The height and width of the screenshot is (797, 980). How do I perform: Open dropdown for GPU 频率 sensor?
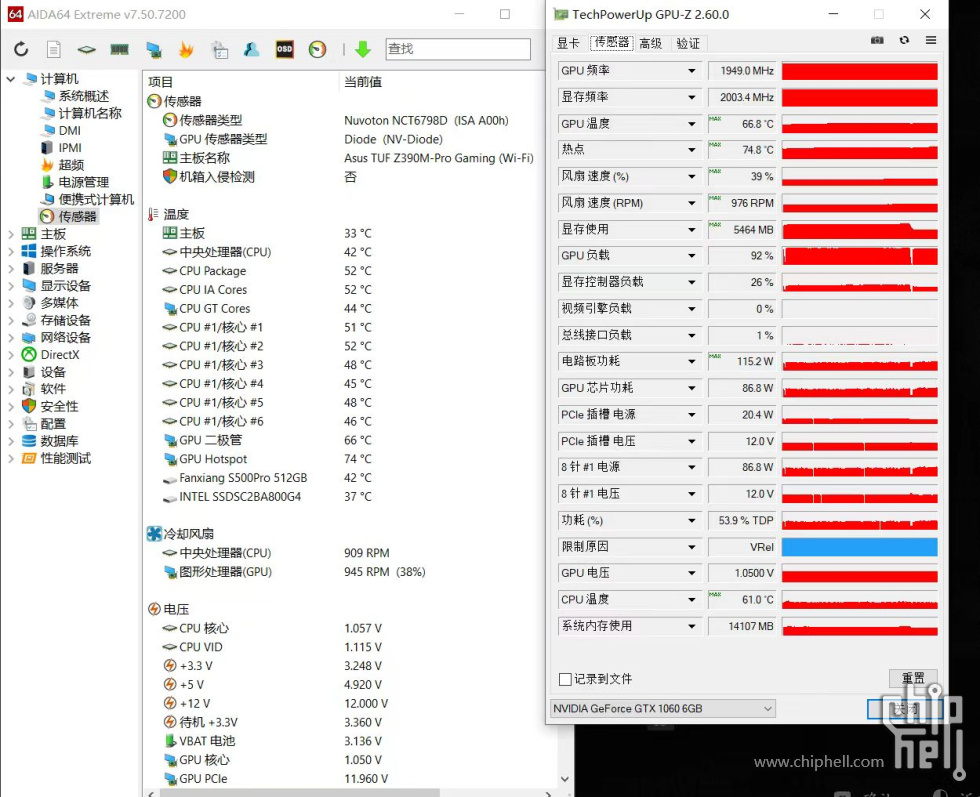691,71
